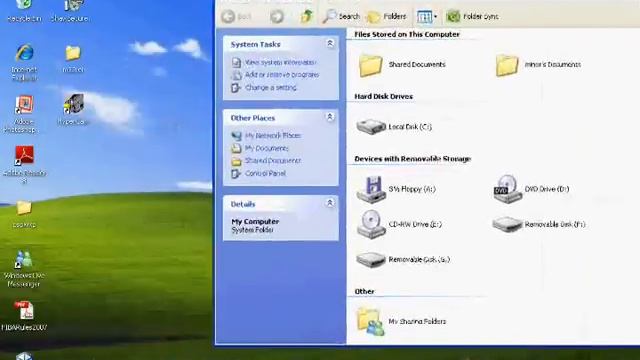Select Internet Explorer desktop icon
640x360 pixels.
coord(24,62)
